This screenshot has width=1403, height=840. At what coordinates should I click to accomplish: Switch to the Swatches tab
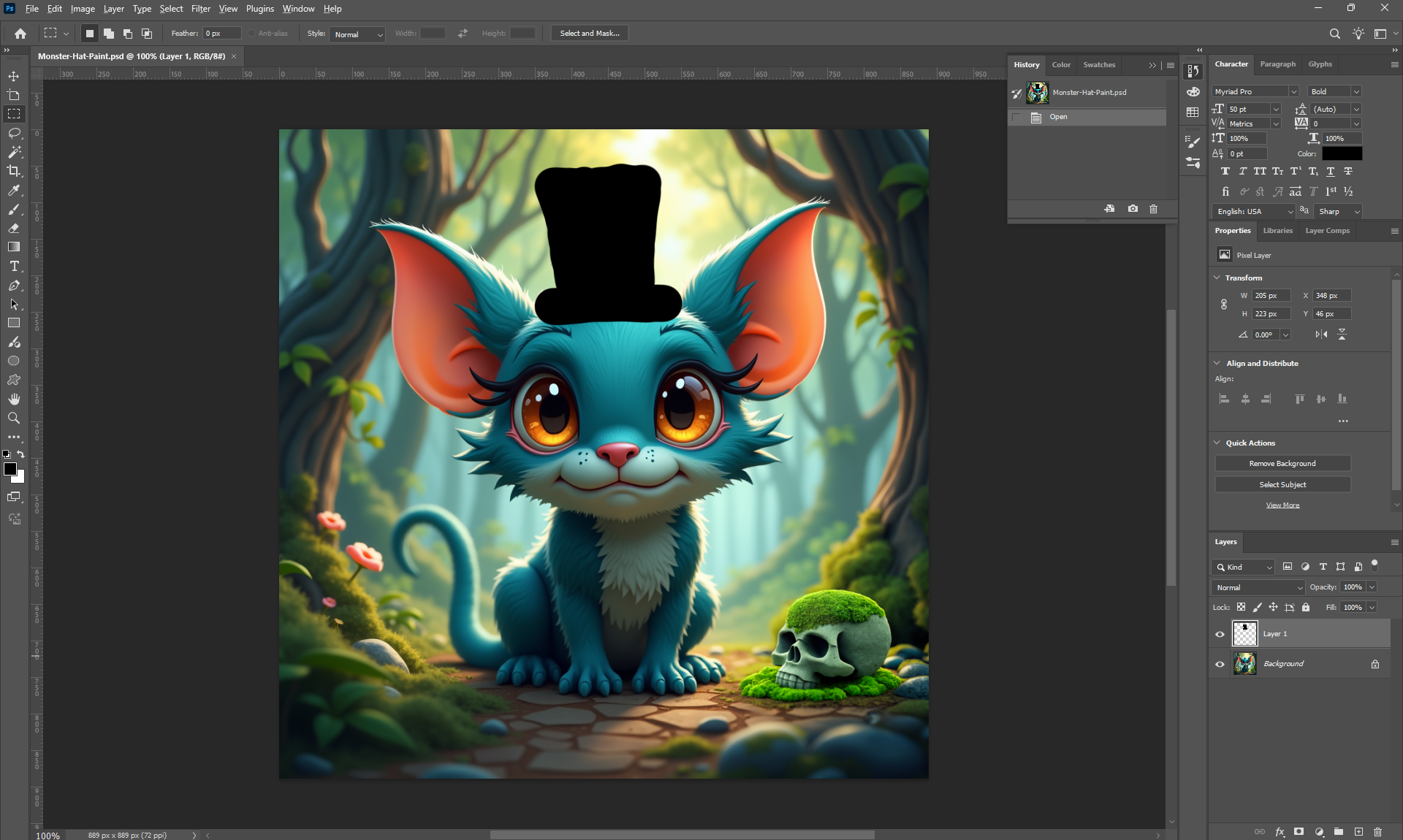point(1098,64)
